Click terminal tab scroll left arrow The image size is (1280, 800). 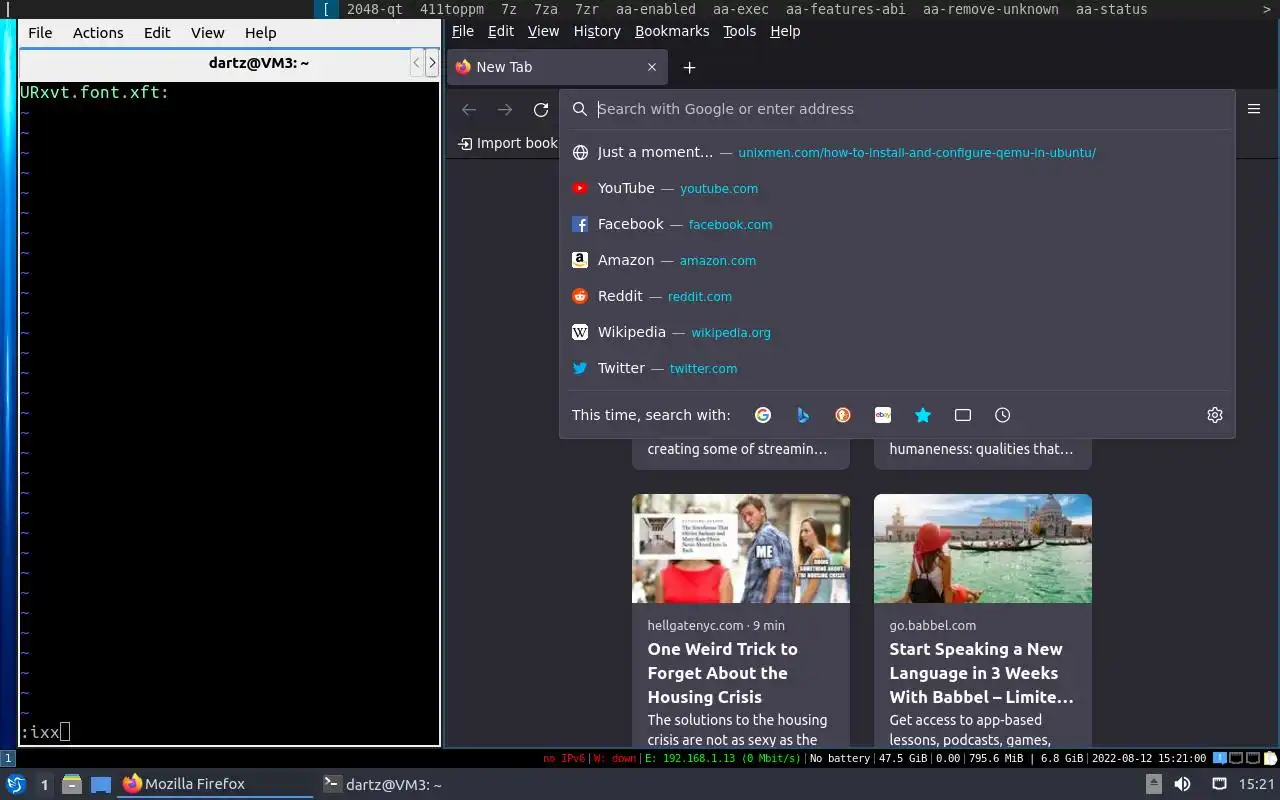(417, 63)
